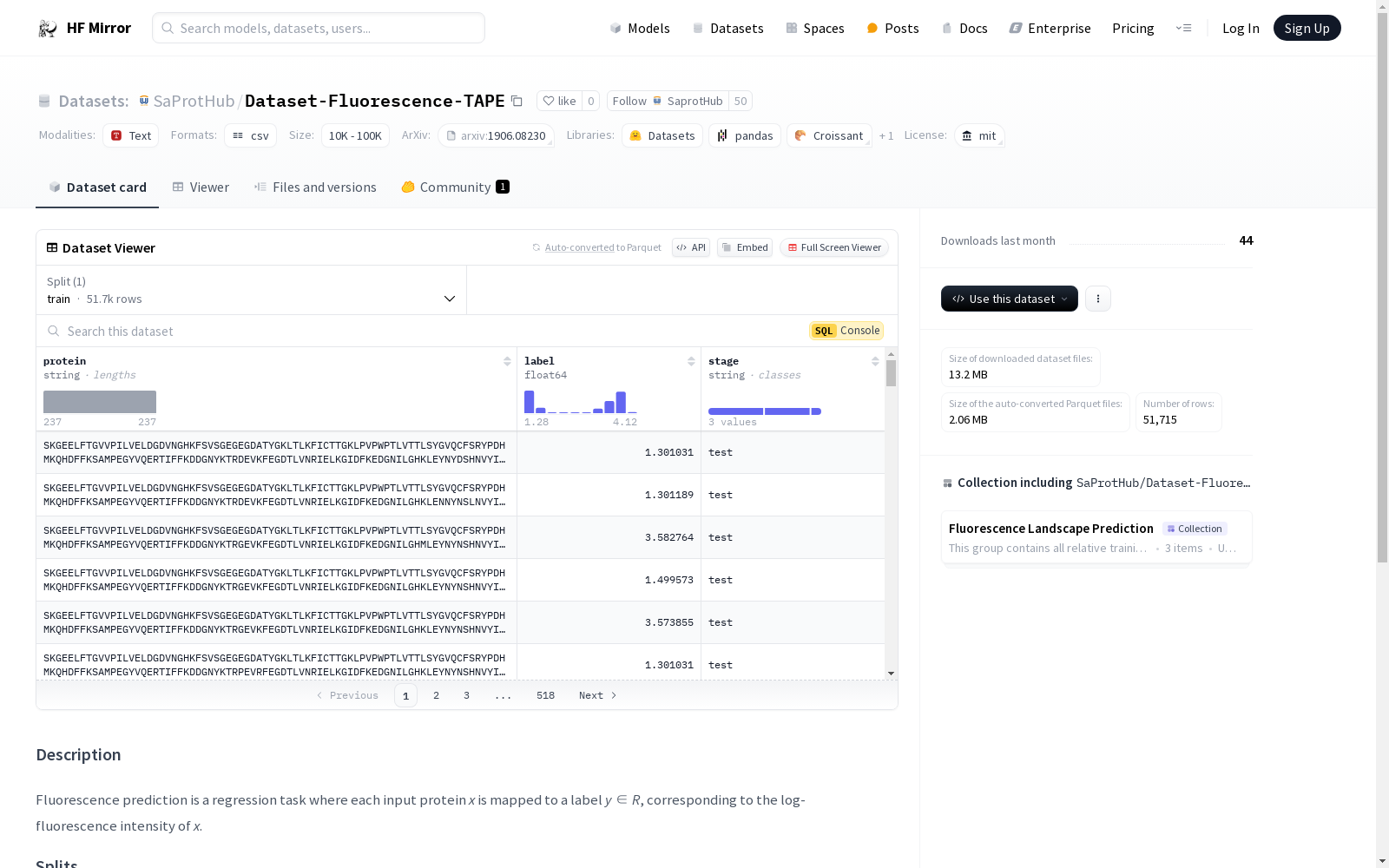Open the API button in viewer

pos(691,247)
